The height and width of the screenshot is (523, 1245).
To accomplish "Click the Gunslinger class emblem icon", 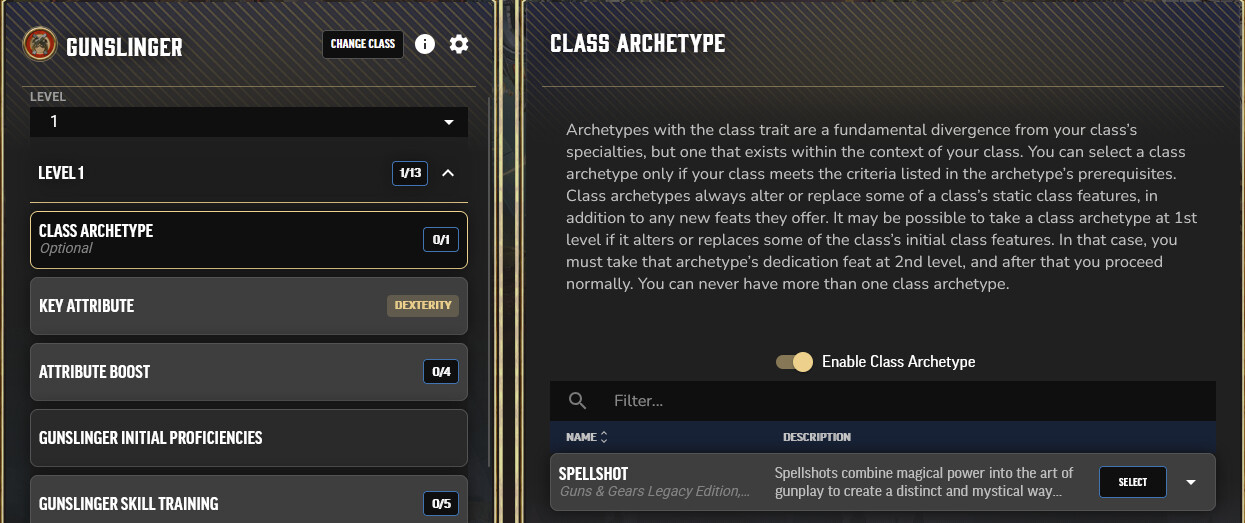I will point(40,45).
